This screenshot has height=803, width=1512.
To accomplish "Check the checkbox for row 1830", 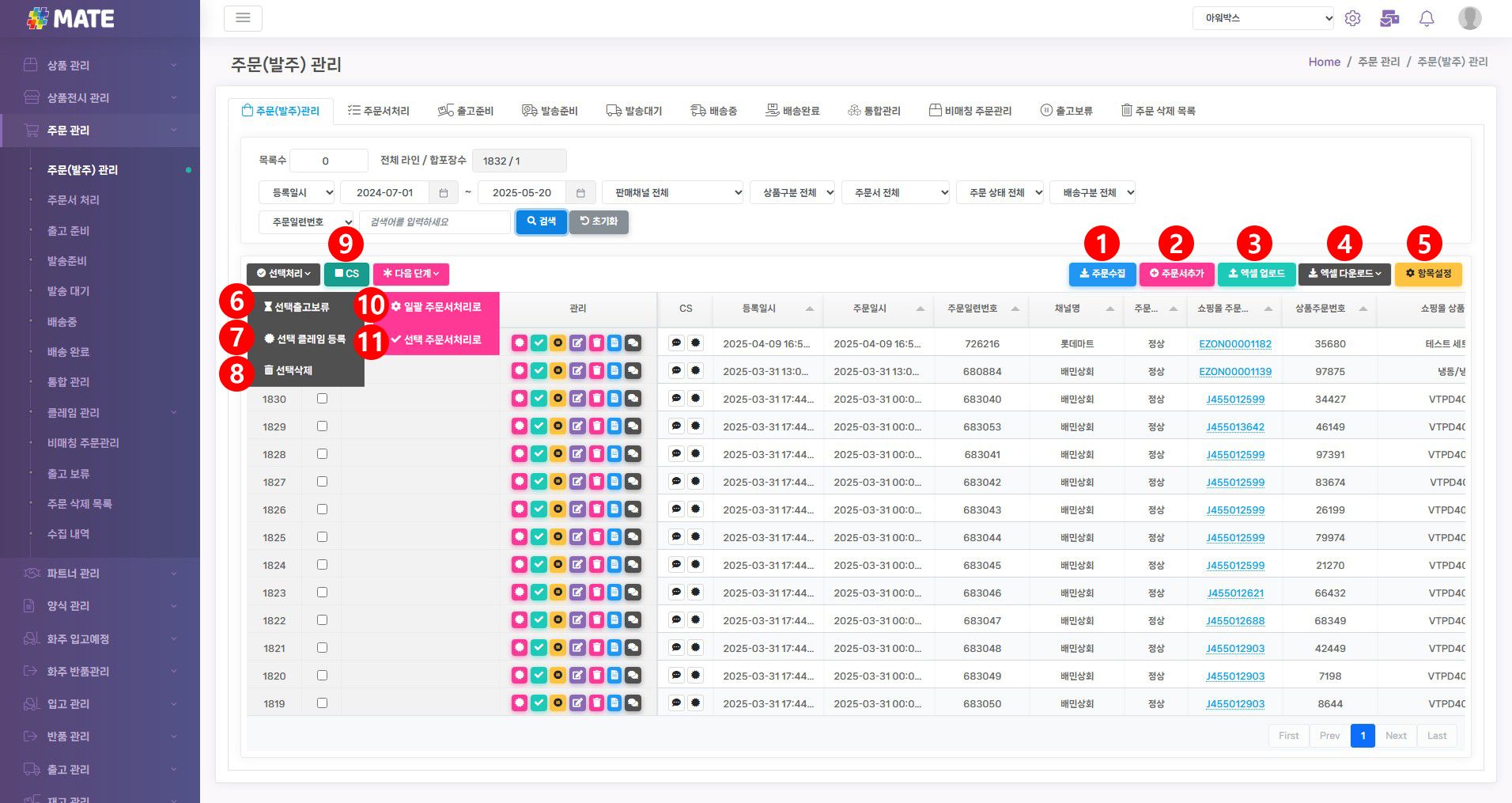I will (322, 398).
